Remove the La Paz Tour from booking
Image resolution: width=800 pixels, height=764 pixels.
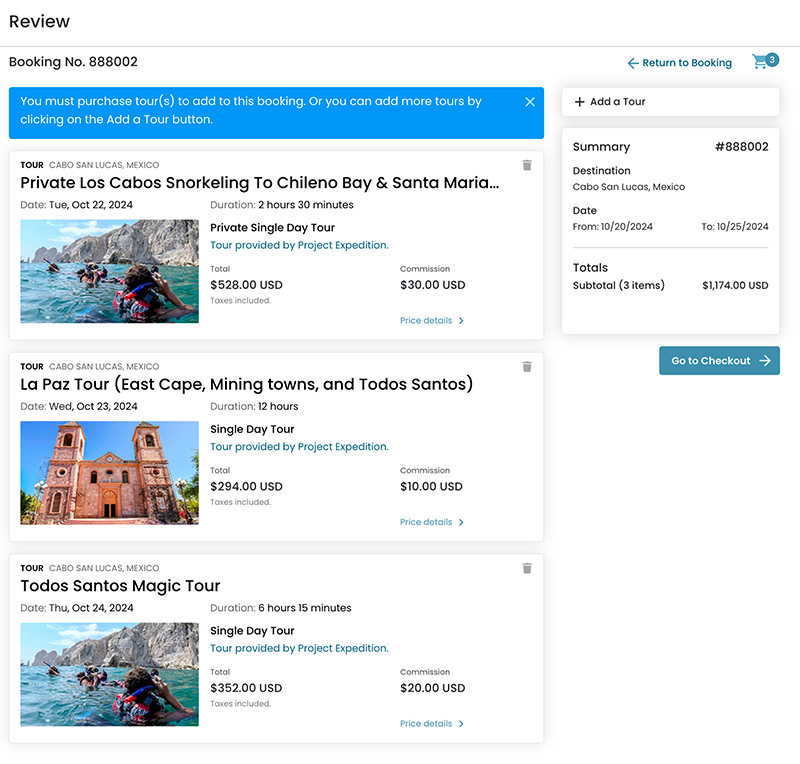coord(527,367)
